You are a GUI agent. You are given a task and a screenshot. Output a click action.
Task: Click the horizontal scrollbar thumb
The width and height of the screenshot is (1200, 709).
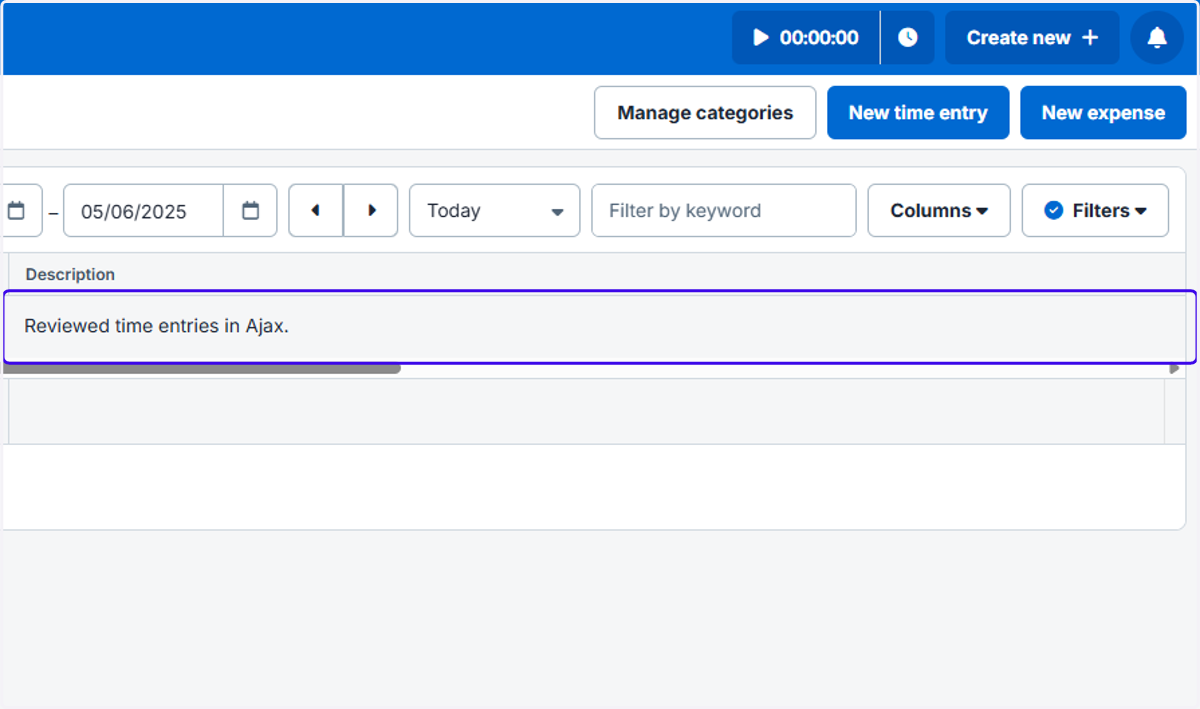click(x=200, y=368)
